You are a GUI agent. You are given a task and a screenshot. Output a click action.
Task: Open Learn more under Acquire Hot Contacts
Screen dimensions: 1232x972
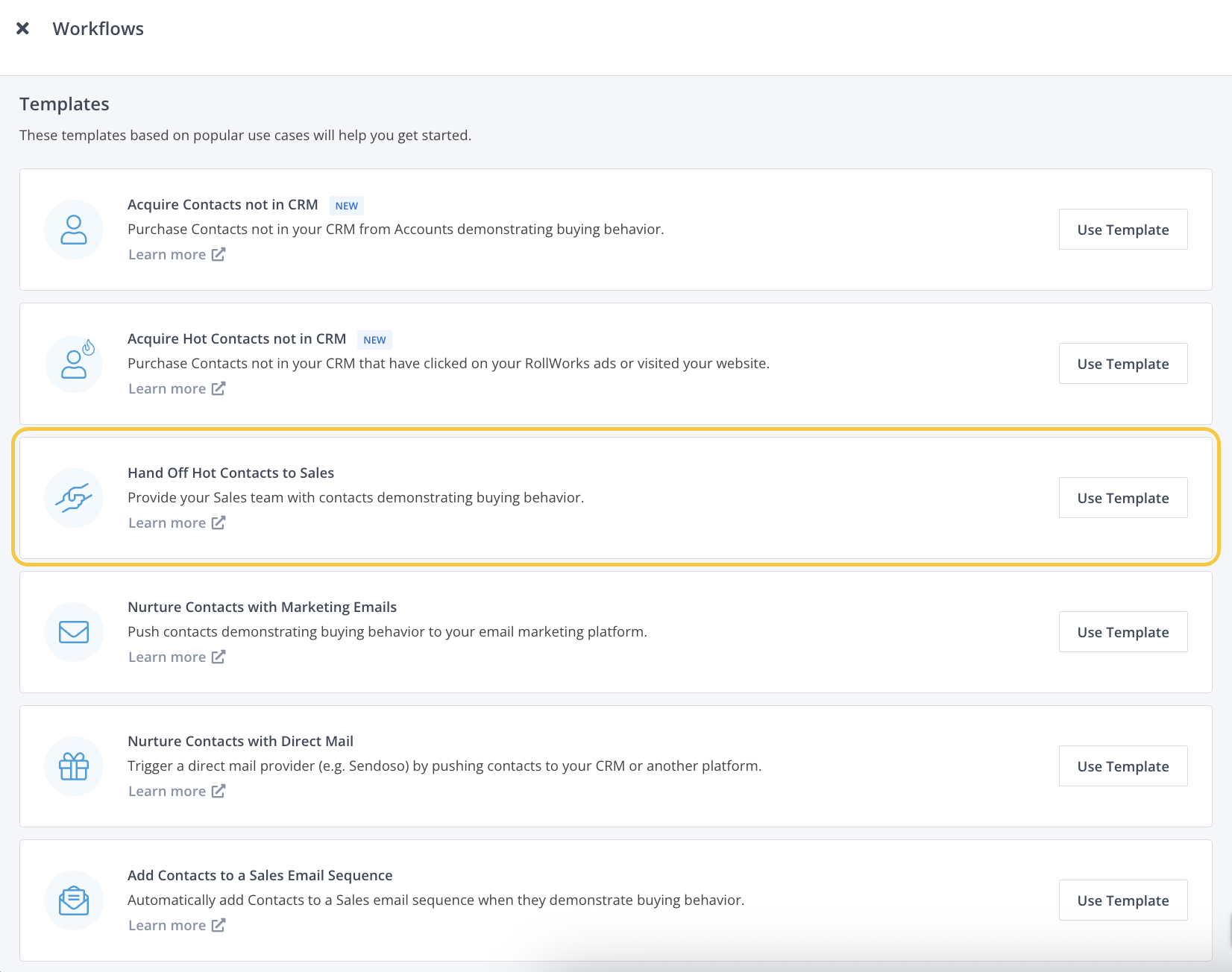click(167, 388)
